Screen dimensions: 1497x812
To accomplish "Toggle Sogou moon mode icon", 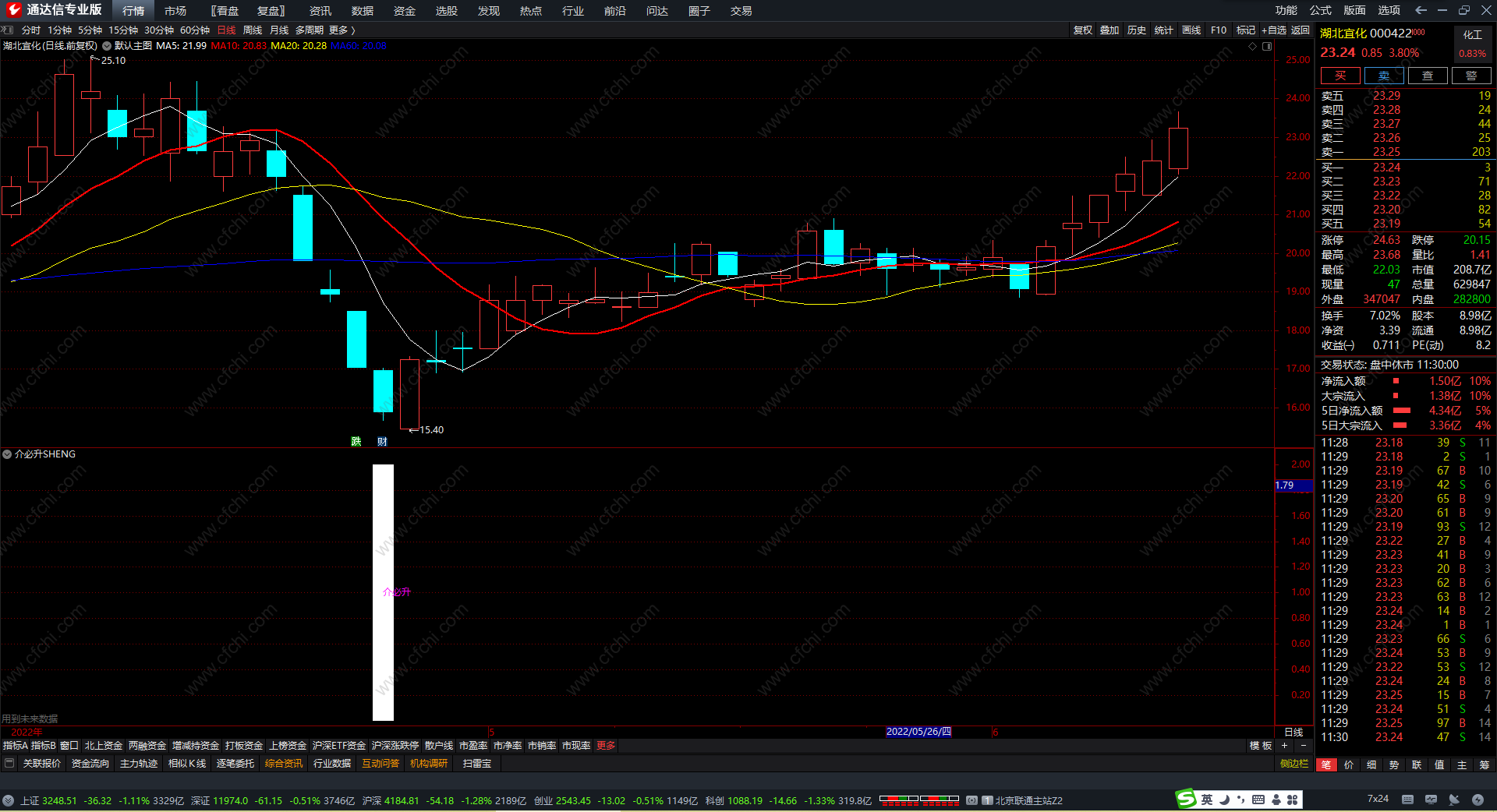I will tap(1224, 800).
